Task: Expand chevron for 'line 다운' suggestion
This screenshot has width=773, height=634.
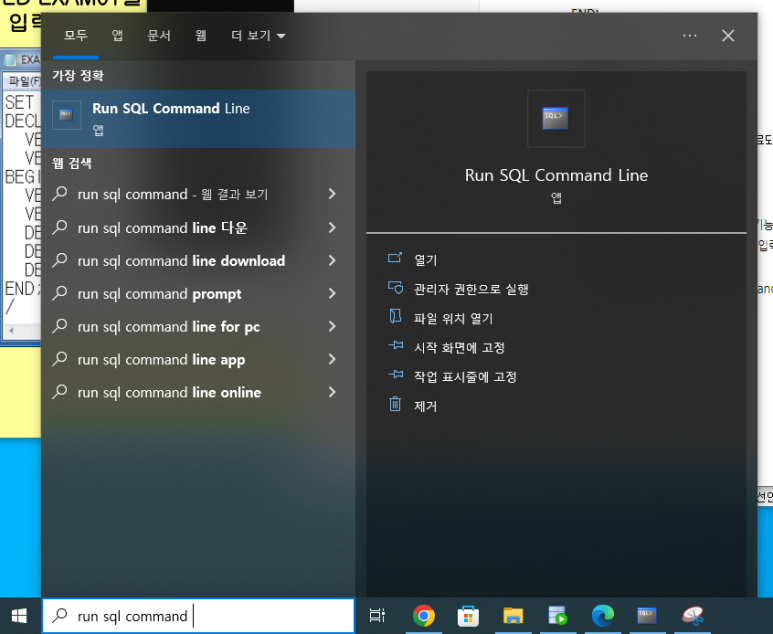Action: coord(332,228)
